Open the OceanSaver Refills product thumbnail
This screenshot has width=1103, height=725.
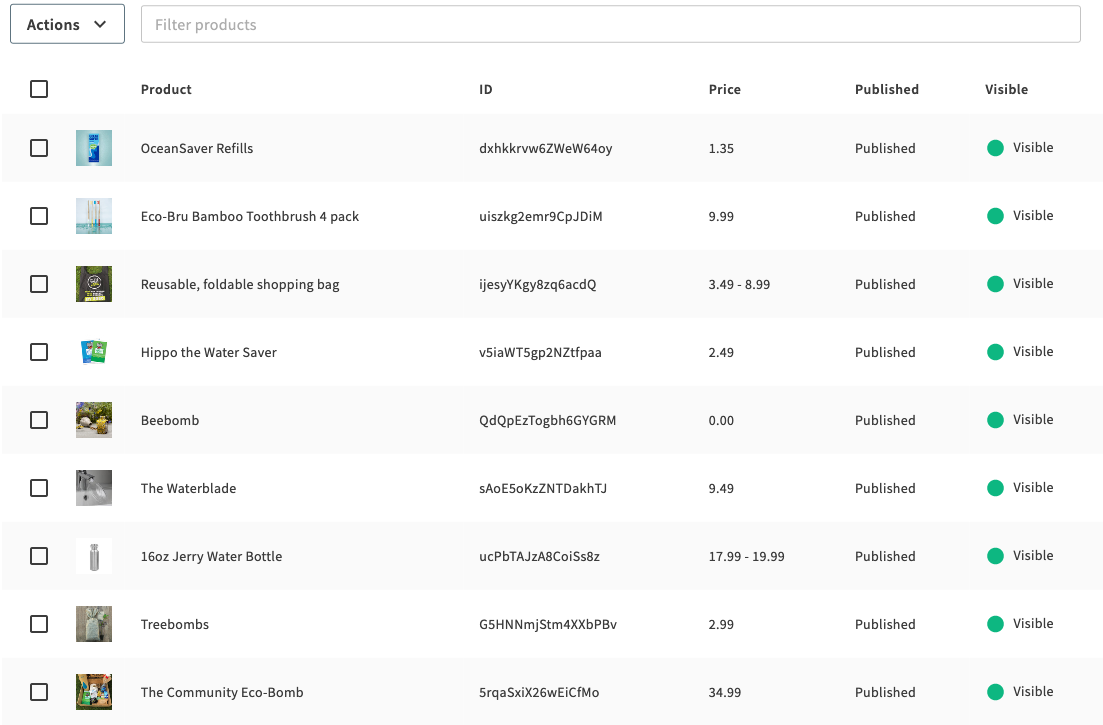[x=94, y=148]
